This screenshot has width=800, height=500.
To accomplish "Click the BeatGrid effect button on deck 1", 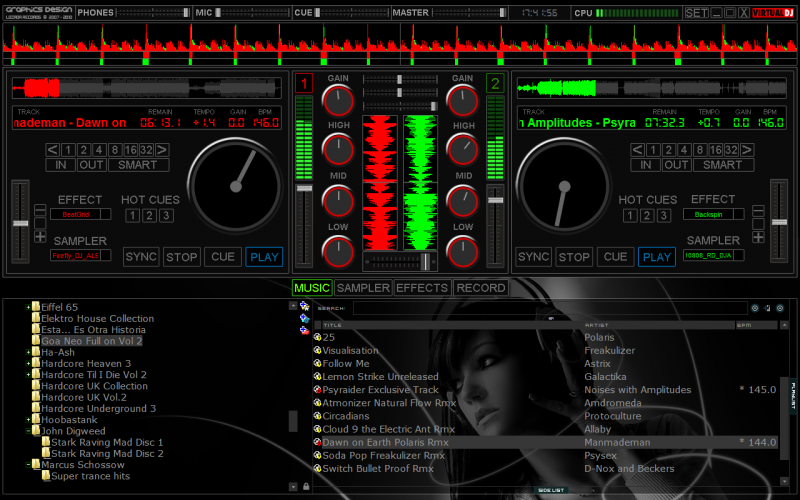I will coord(76,214).
